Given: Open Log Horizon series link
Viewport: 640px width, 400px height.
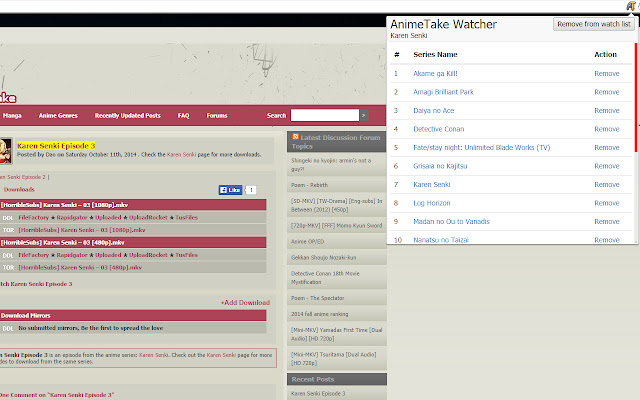Looking at the screenshot, I should coord(431,203).
